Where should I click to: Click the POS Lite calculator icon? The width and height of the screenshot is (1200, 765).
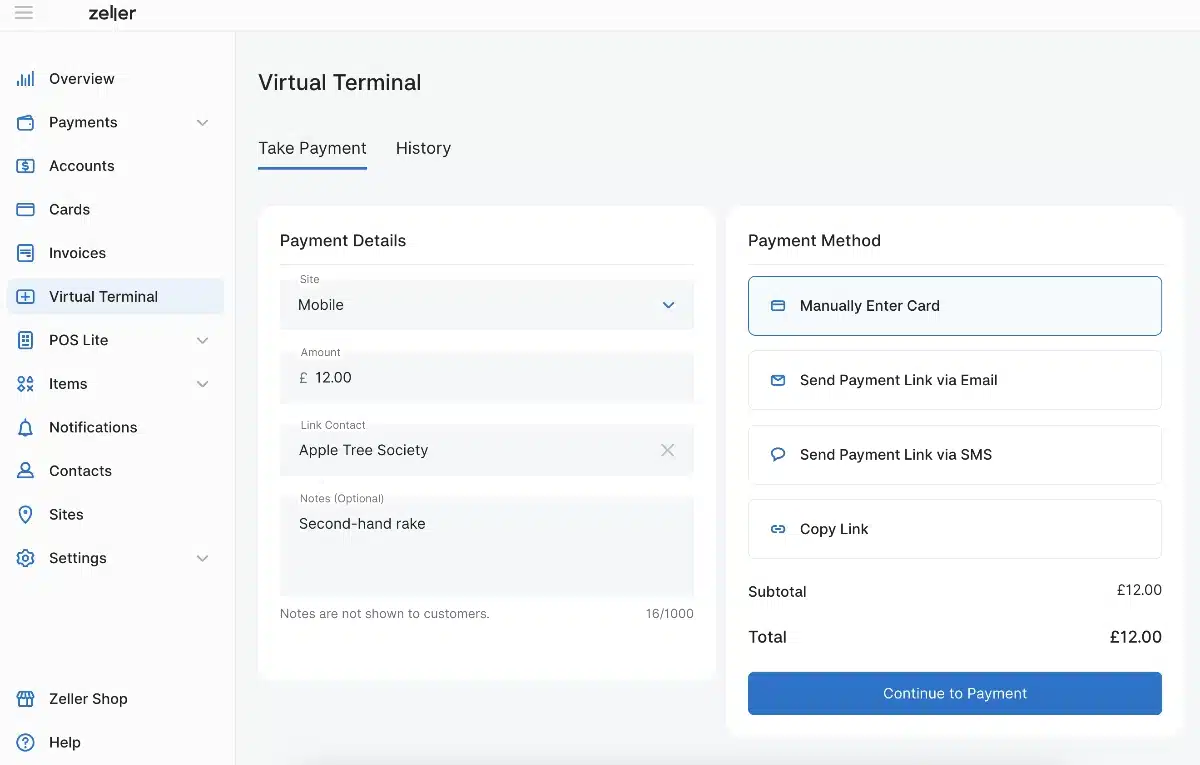click(26, 340)
